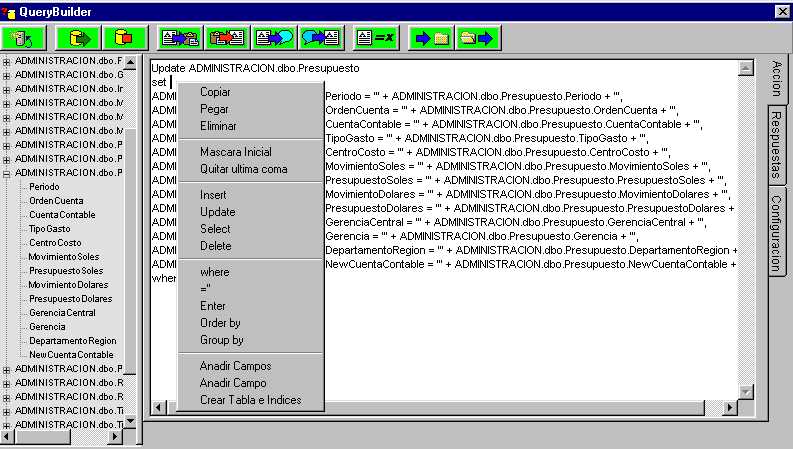Expand the ADMINISTRACION.dbo.G tree node
The height and width of the screenshot is (449, 793).
(8, 74)
